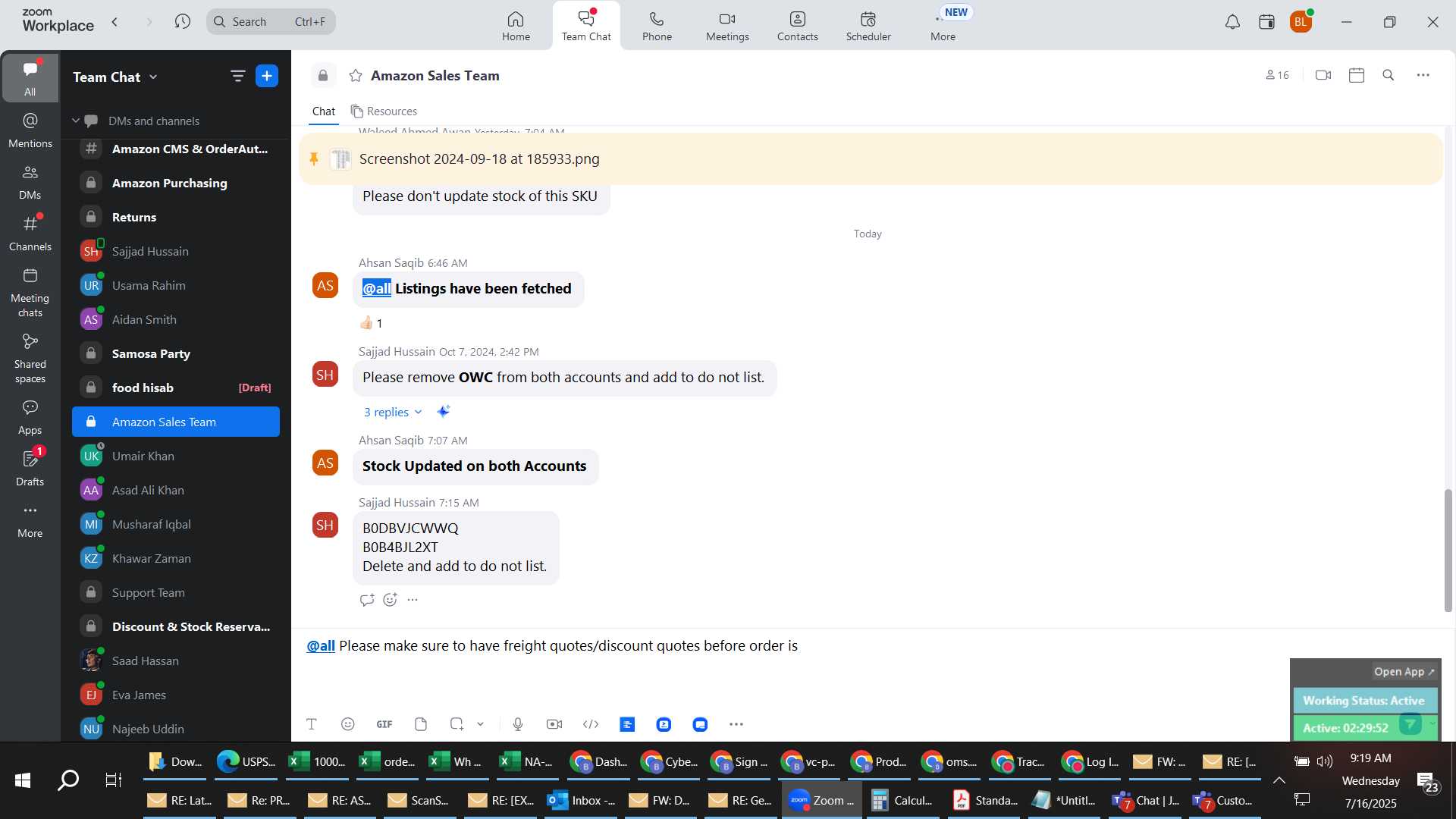
Task: Collapse DMs and channels section
Action: [x=76, y=121]
